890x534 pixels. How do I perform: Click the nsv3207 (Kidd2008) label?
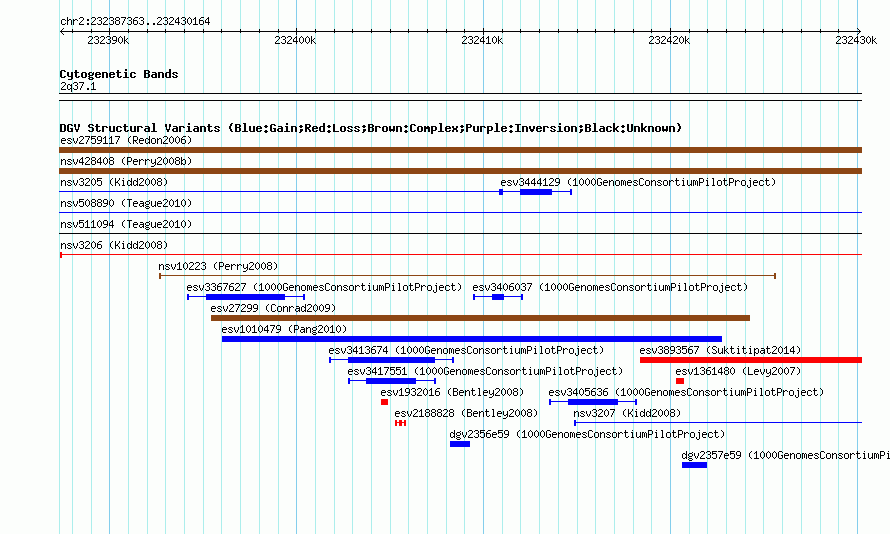627,413
